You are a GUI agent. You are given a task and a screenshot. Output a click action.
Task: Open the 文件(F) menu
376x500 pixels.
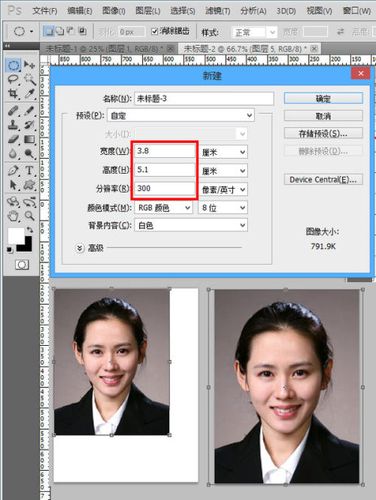[45, 11]
